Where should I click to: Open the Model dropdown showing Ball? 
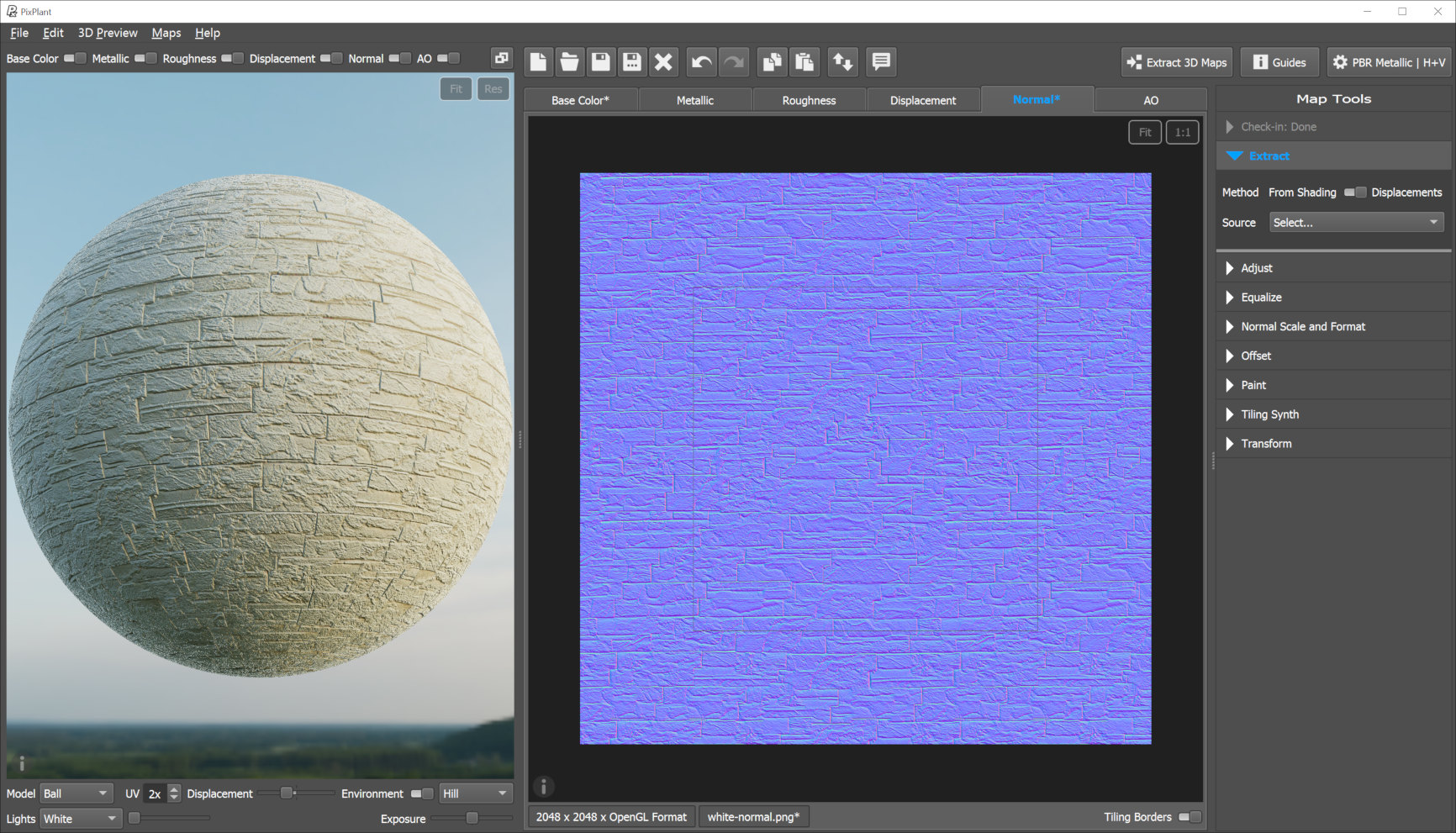click(76, 793)
